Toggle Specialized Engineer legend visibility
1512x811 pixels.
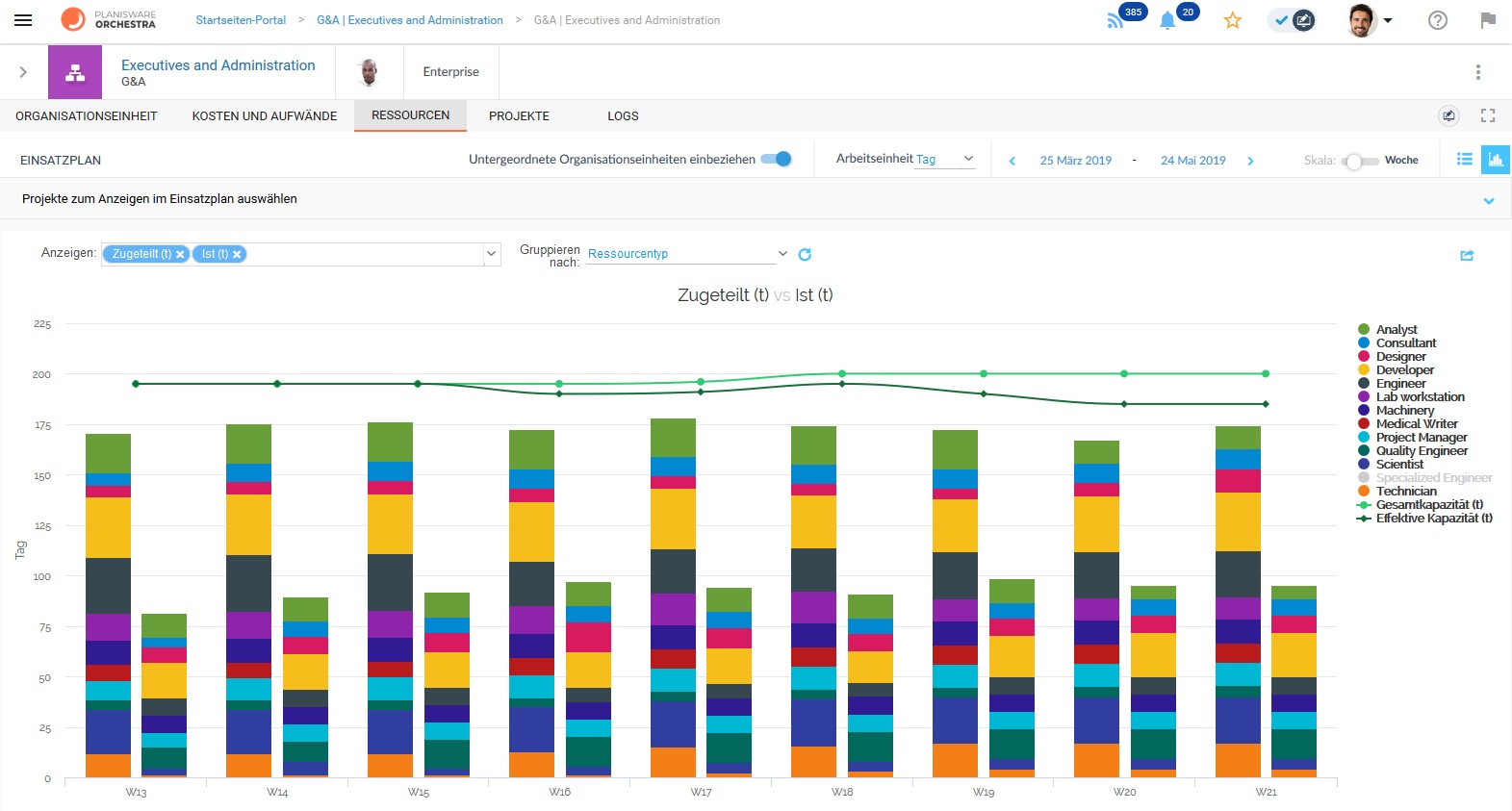(x=1433, y=478)
